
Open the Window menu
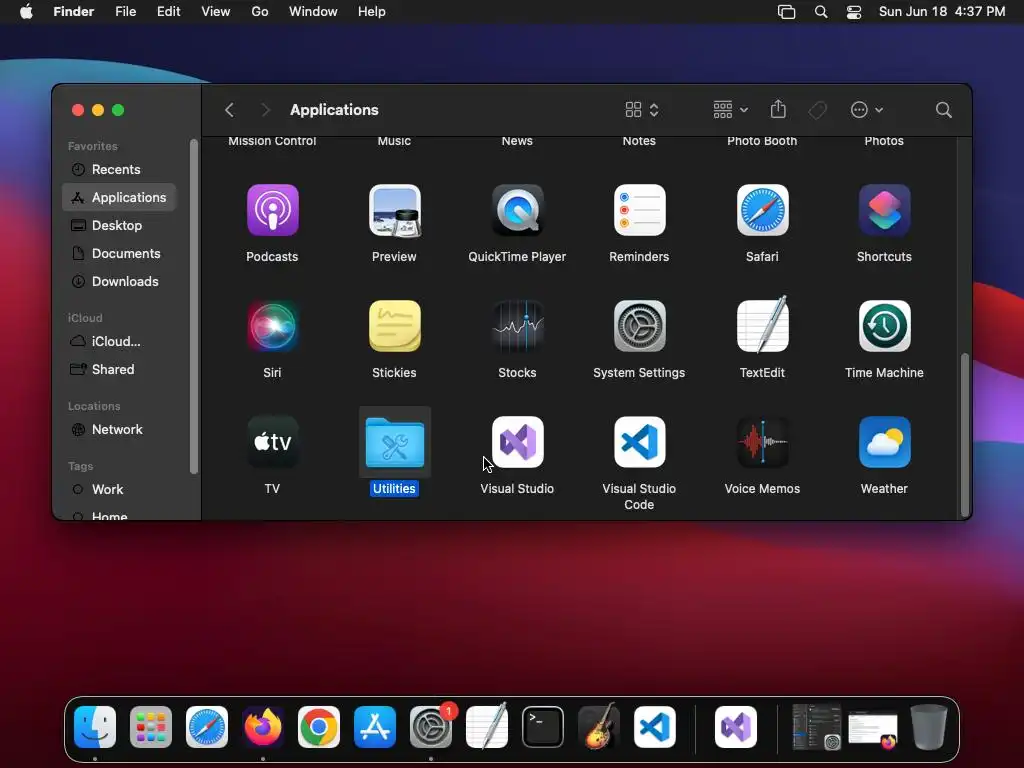[x=313, y=12]
